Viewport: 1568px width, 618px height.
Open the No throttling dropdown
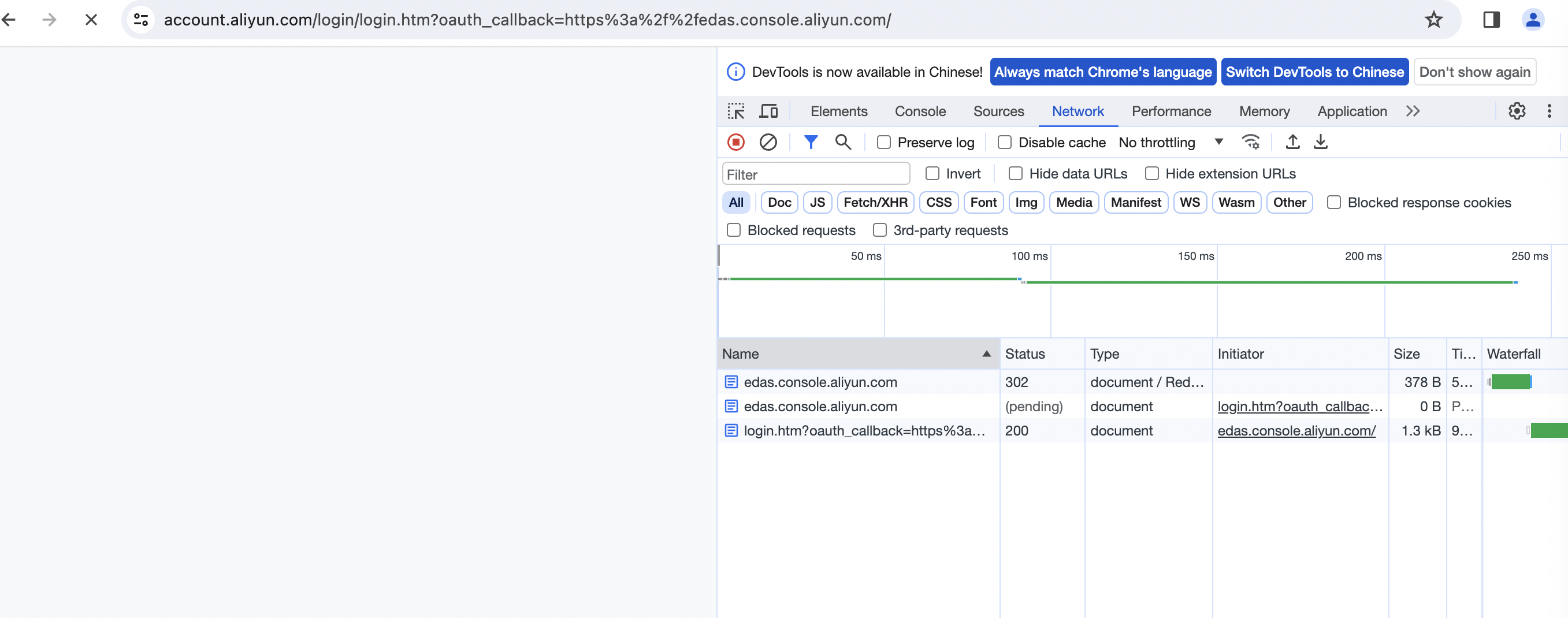tap(1171, 142)
